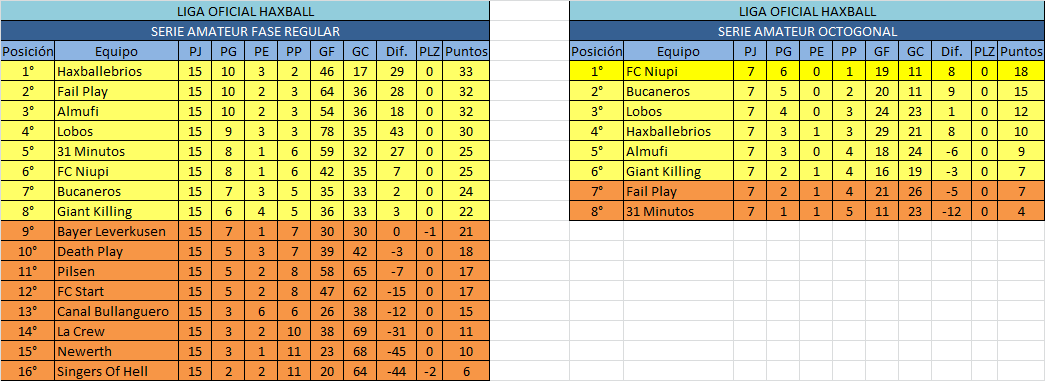Select the Bayer Leverkusen team cell
This screenshot has height=381, width=1045.
coord(117,231)
